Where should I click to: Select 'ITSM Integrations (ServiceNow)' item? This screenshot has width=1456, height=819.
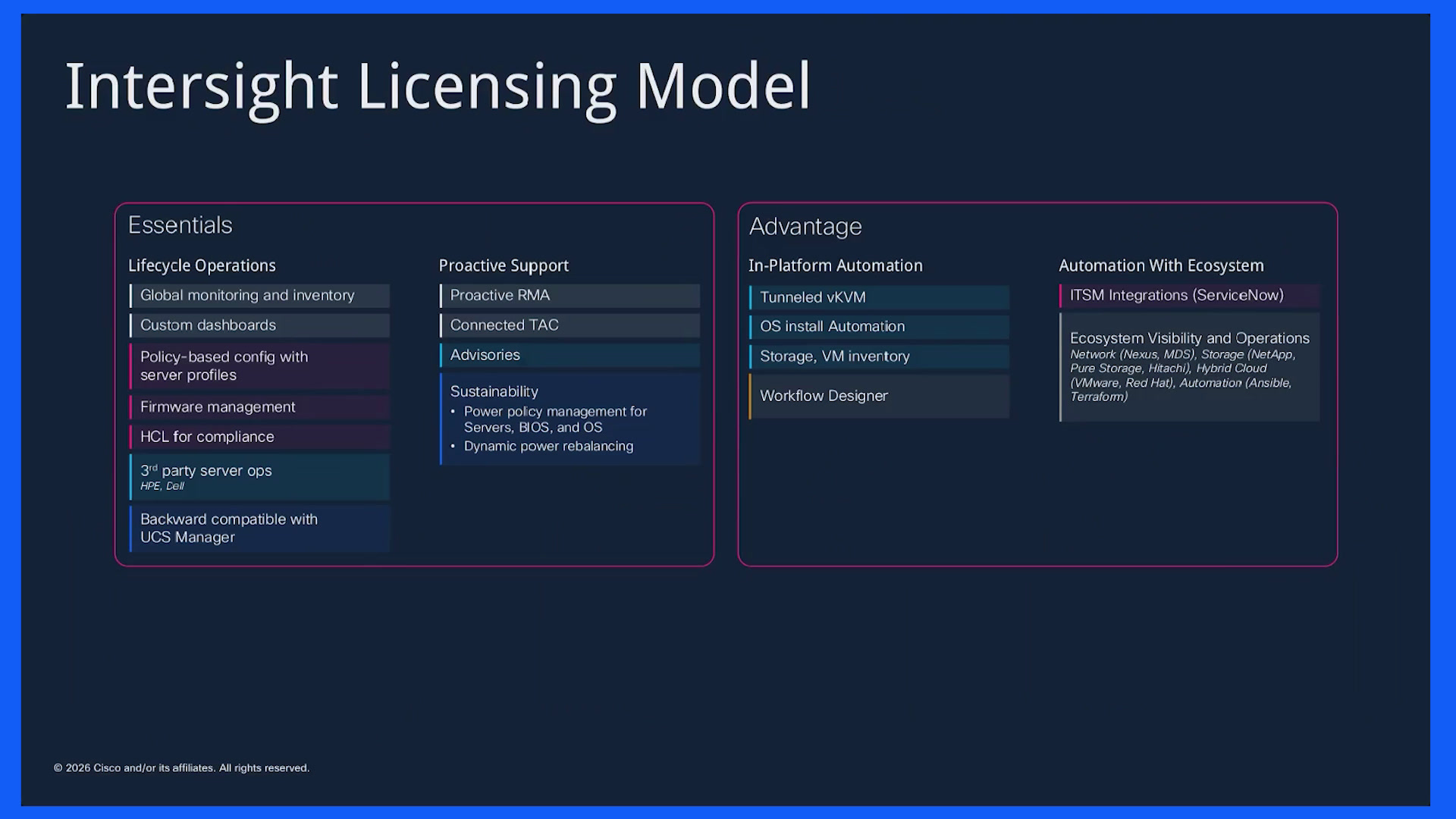[1189, 296]
